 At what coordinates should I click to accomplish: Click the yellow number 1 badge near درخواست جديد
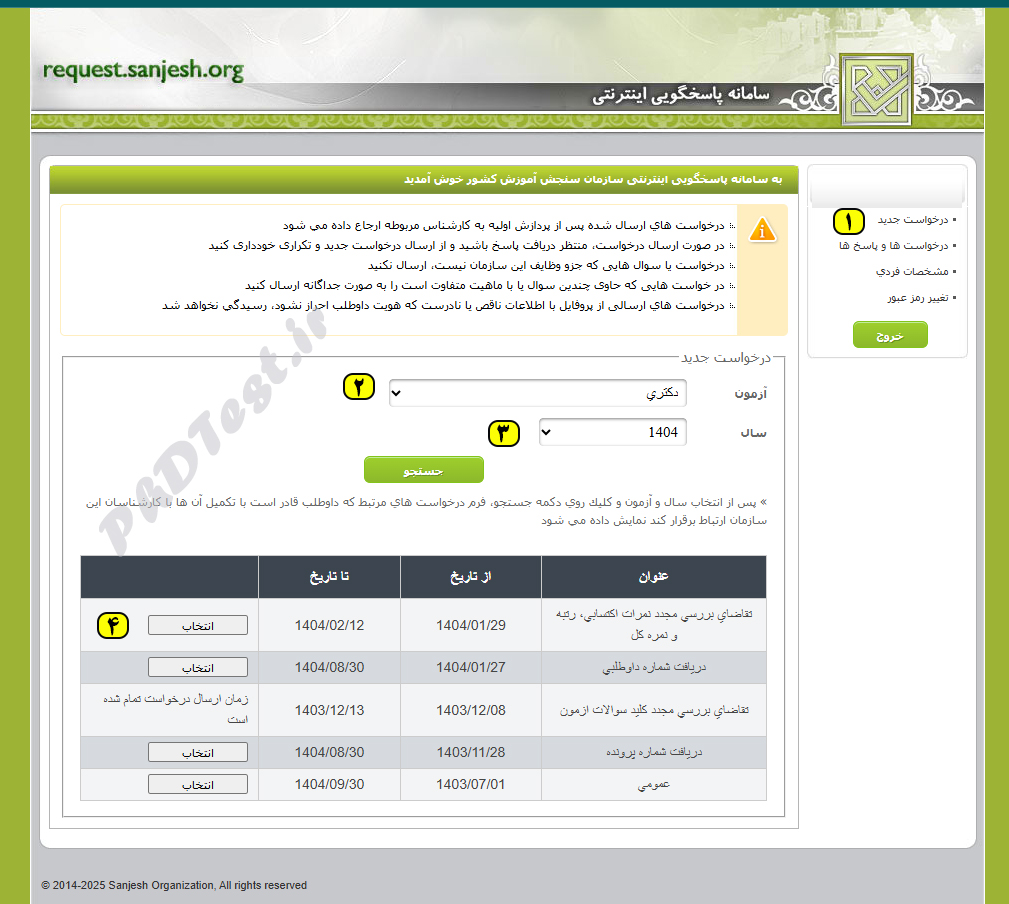[x=848, y=222]
